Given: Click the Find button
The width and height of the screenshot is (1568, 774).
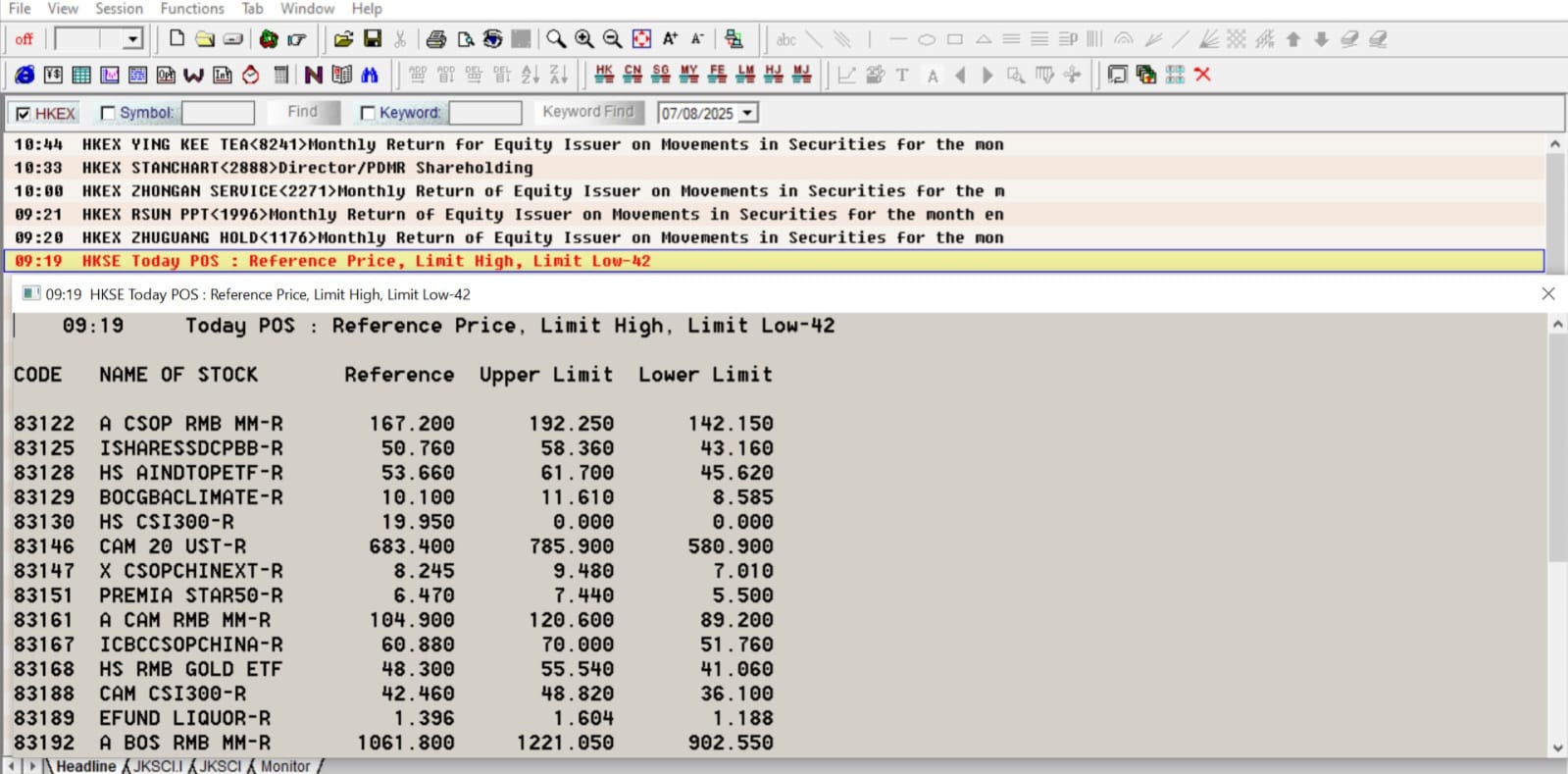Looking at the screenshot, I should pos(302,113).
